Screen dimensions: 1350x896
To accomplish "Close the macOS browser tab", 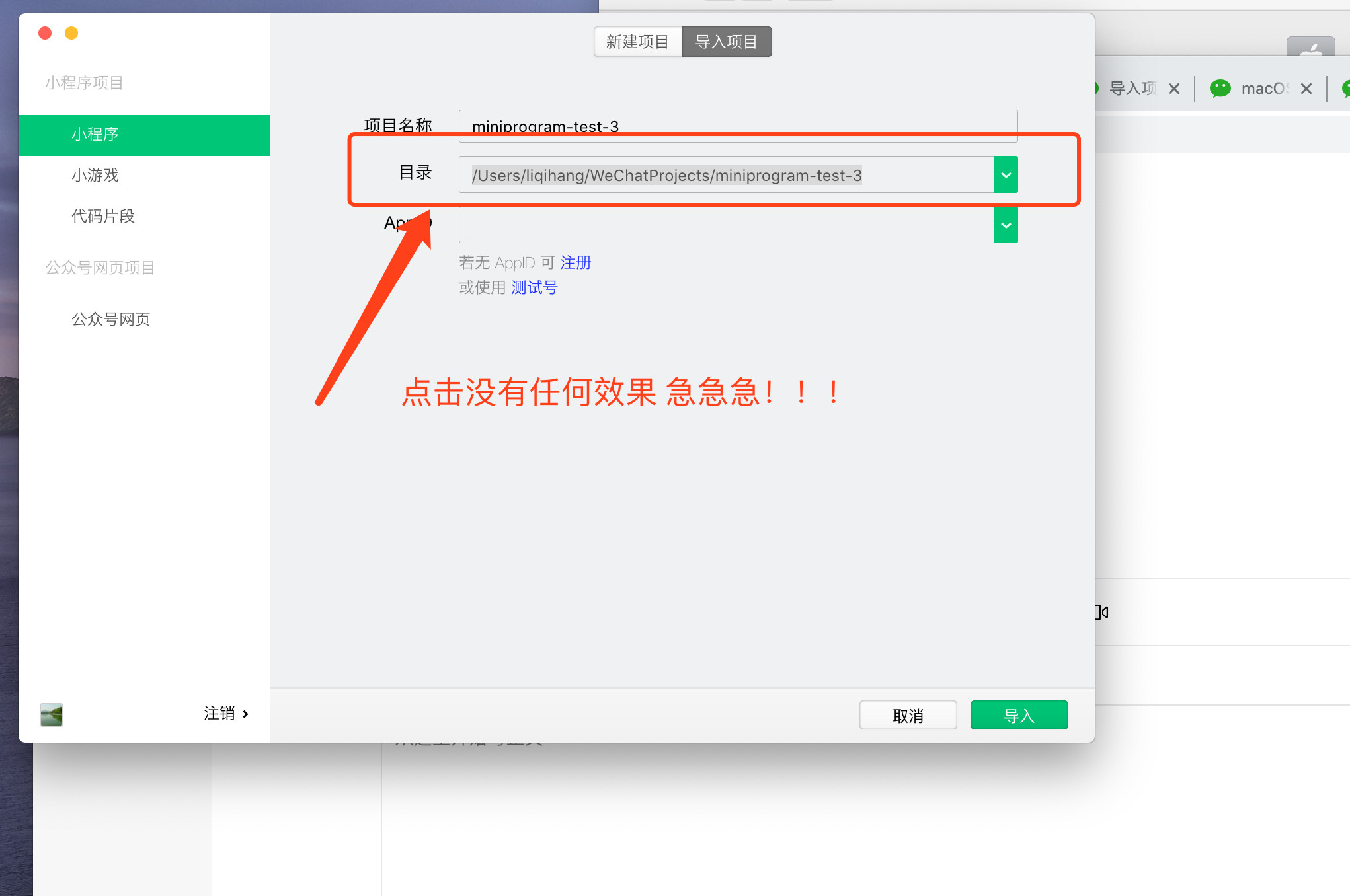I will point(1306,89).
